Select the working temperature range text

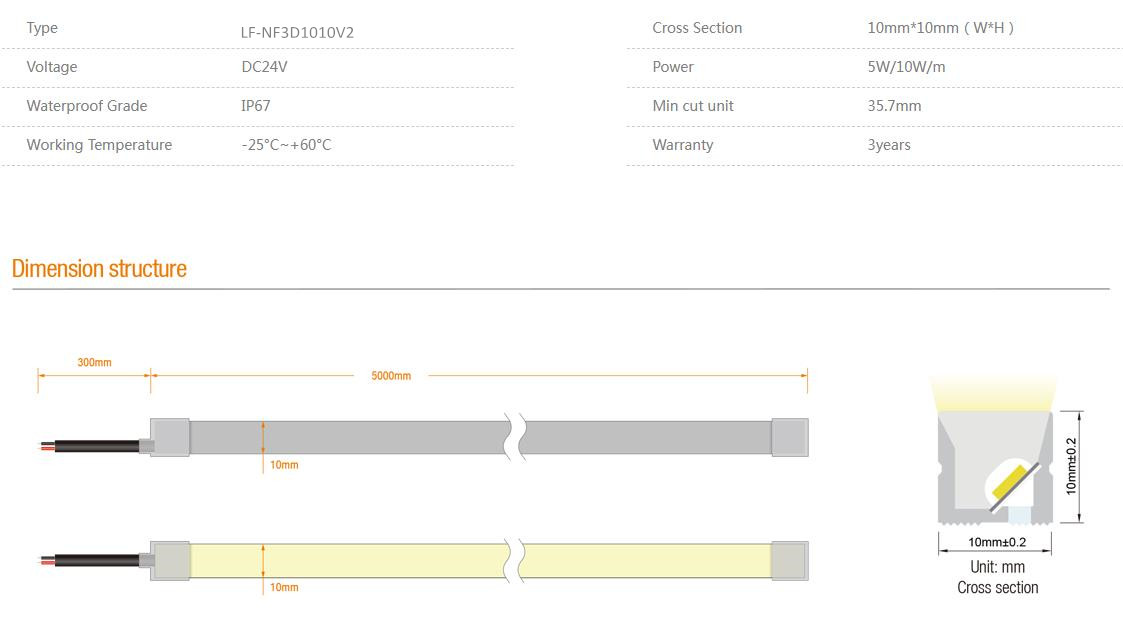click(286, 145)
